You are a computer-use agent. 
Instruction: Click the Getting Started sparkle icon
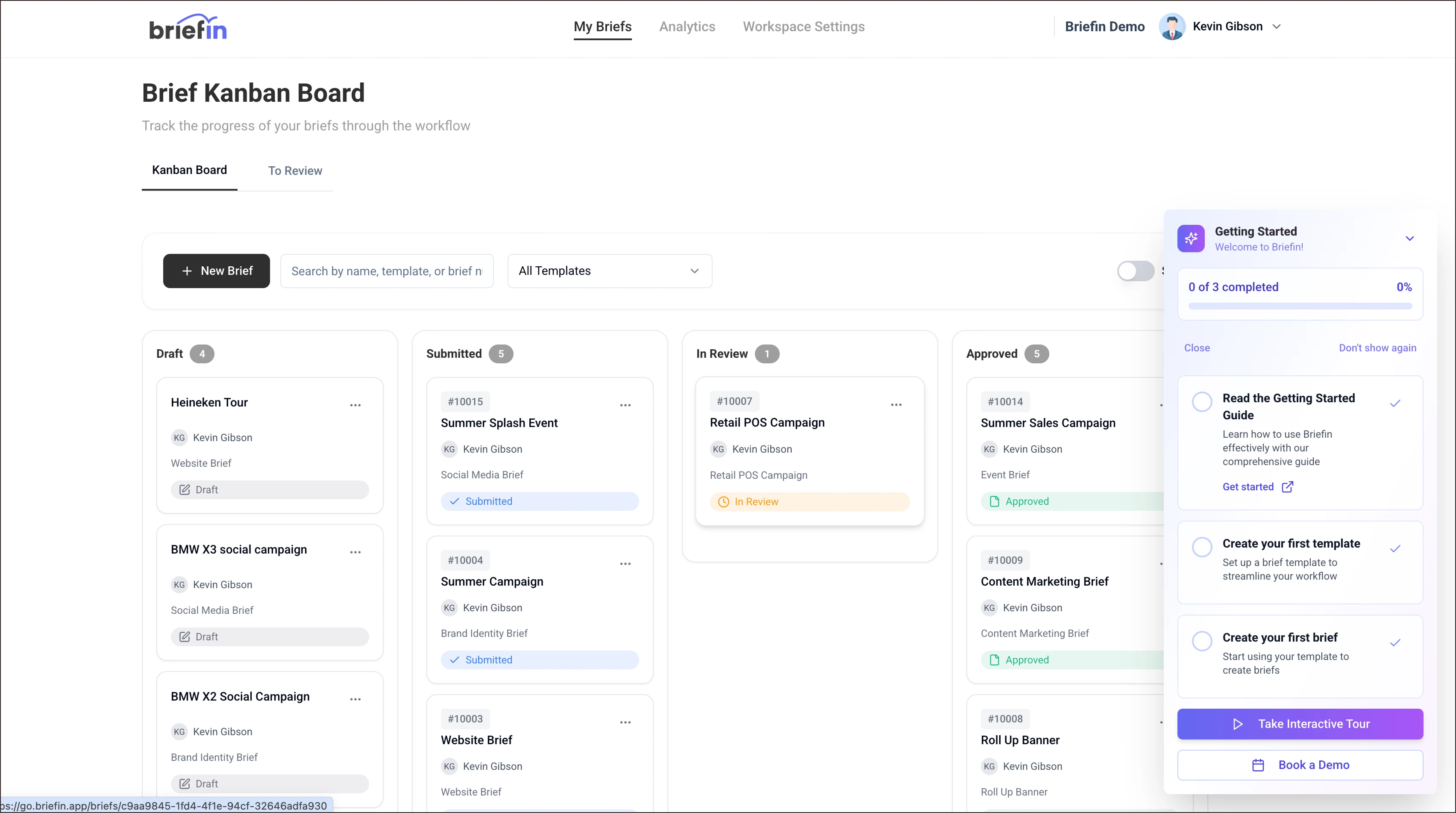click(1191, 239)
